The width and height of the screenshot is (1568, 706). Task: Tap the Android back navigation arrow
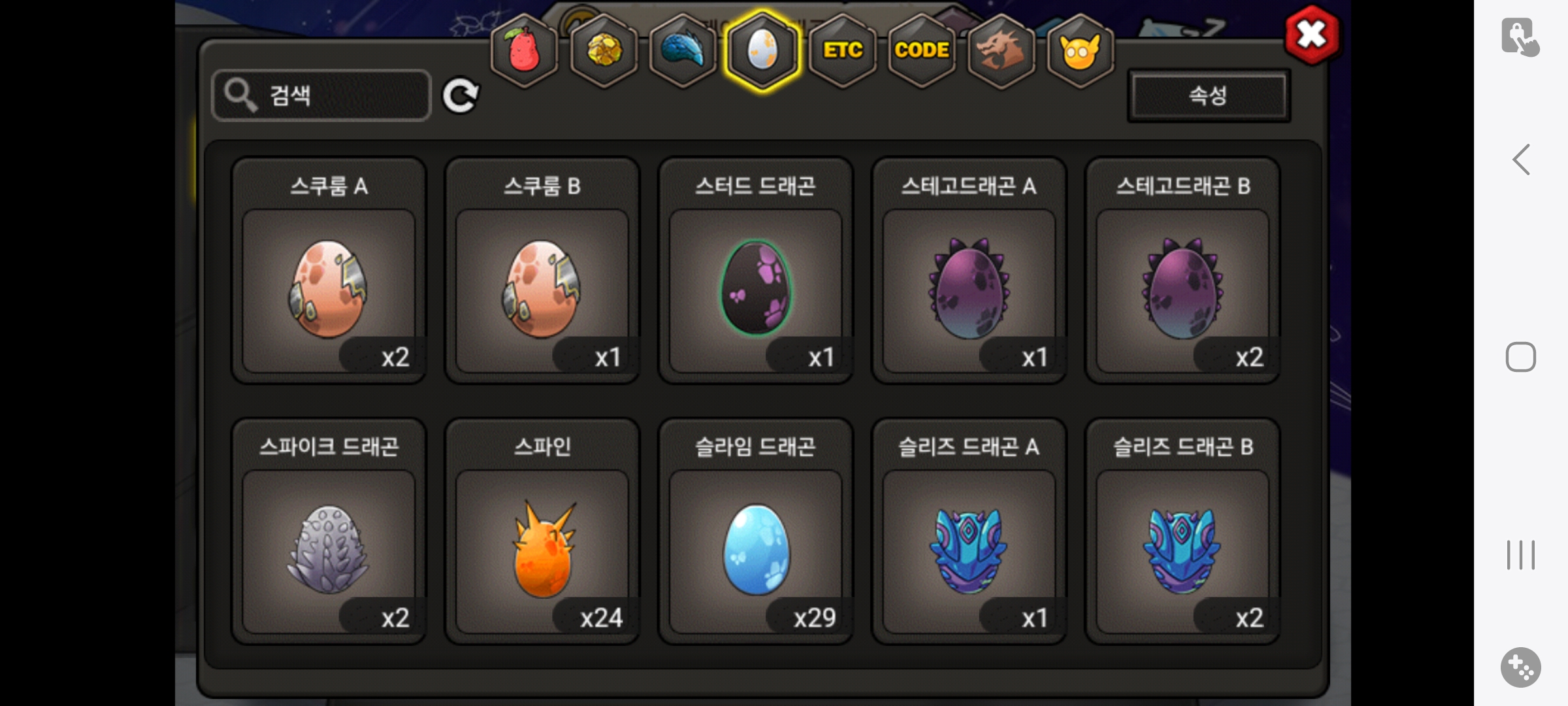click(x=1521, y=160)
